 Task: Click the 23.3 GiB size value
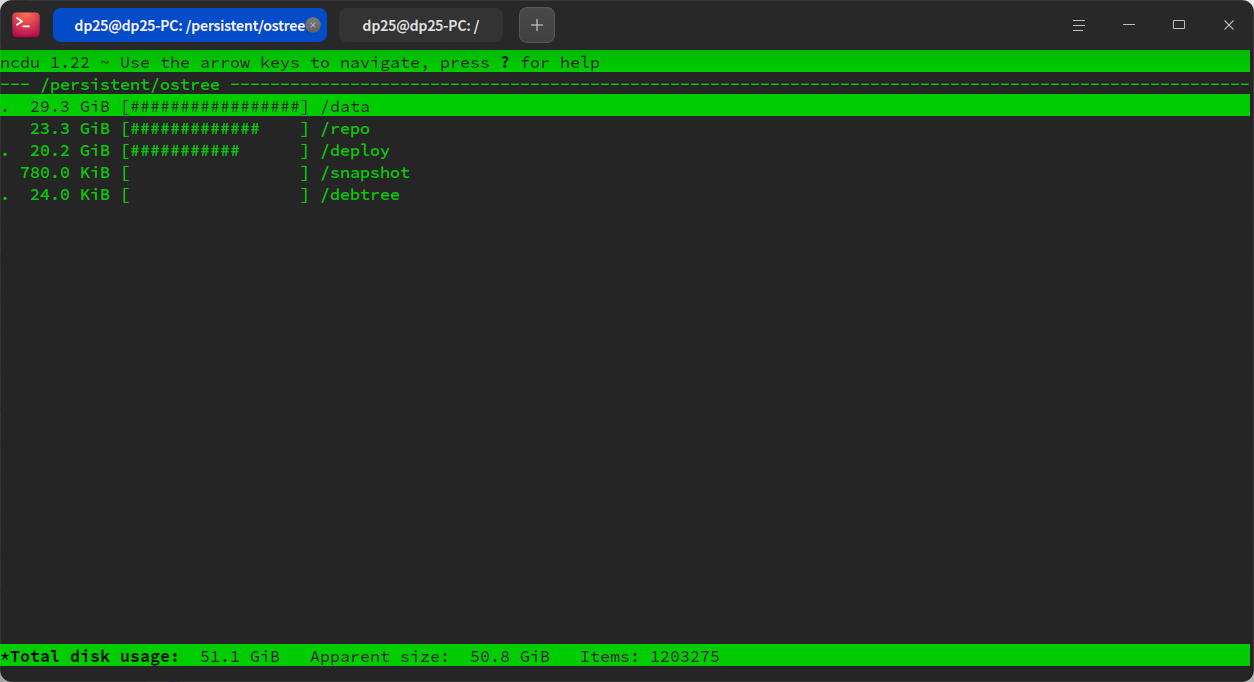click(x=70, y=128)
